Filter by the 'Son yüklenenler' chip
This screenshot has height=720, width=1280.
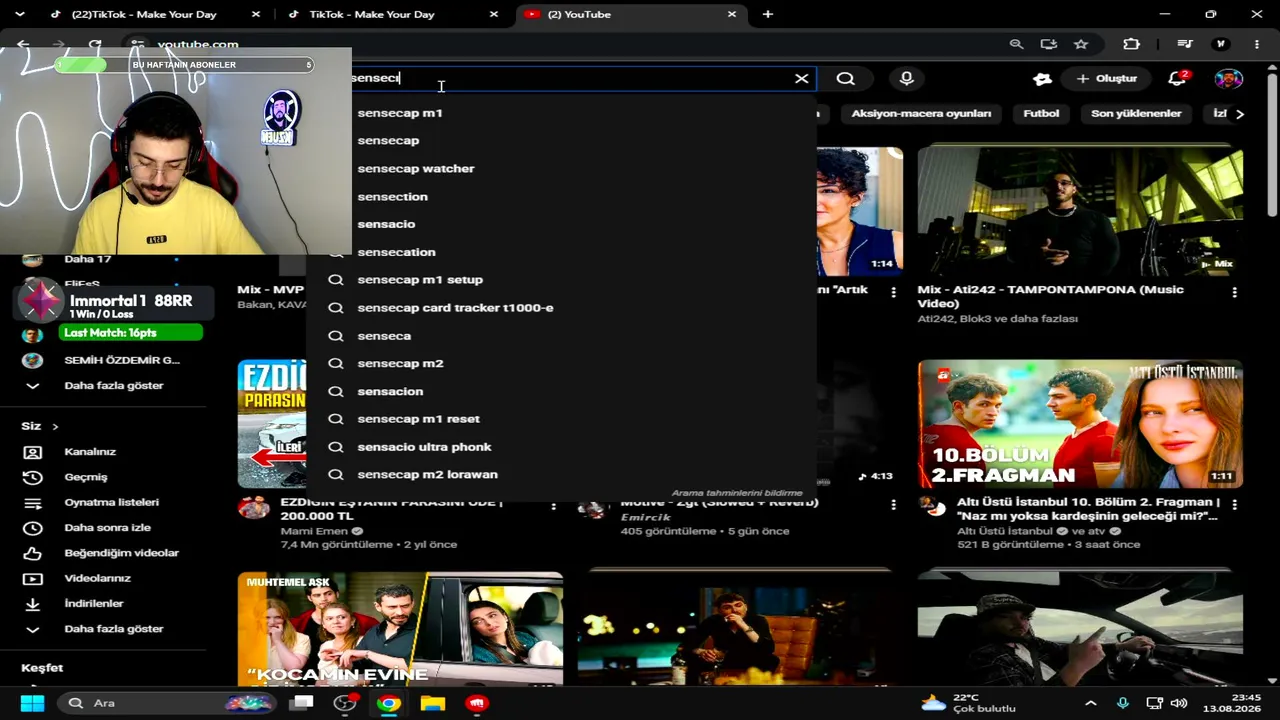1136,114
